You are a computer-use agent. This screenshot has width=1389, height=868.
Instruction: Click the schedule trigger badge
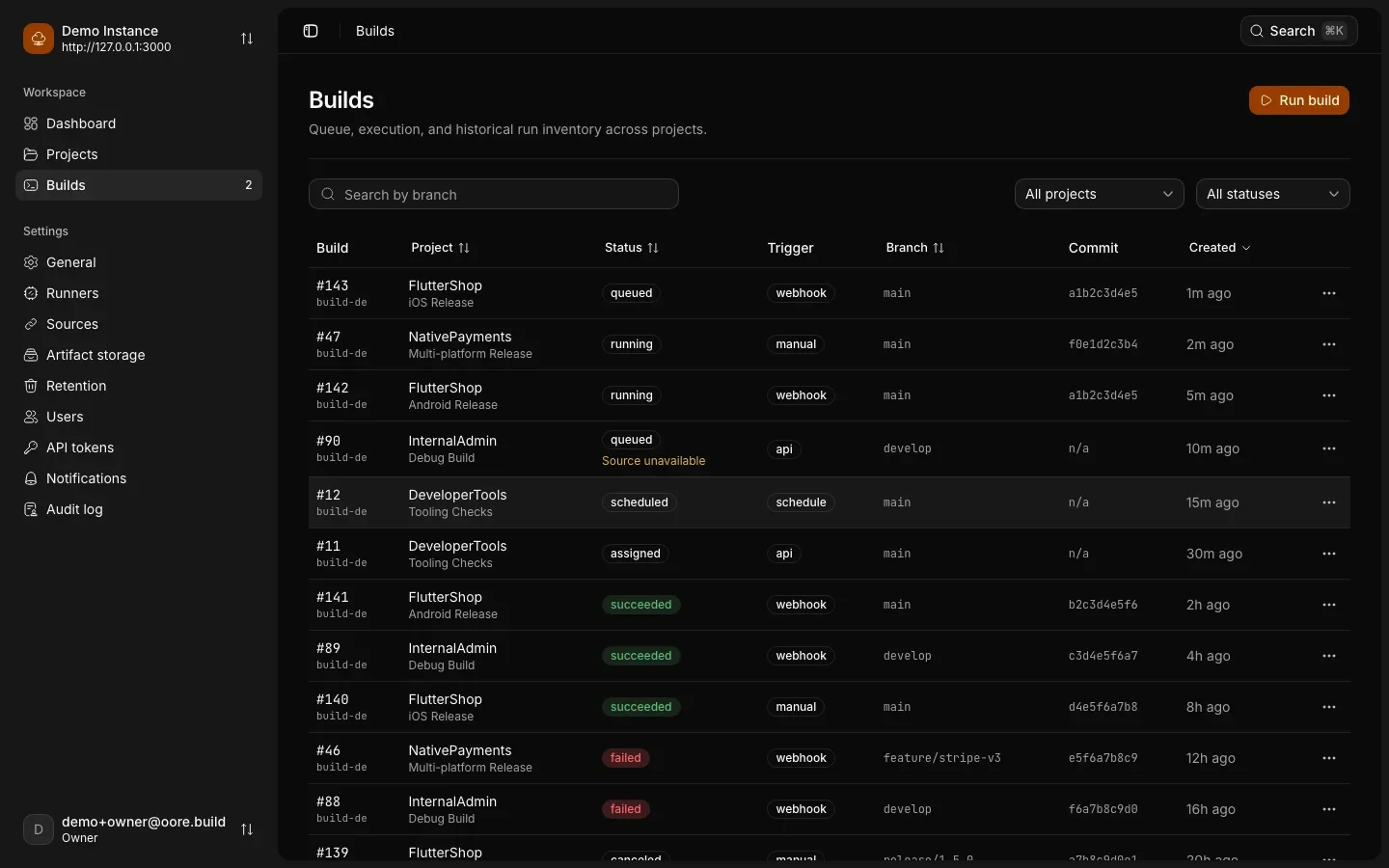(801, 502)
